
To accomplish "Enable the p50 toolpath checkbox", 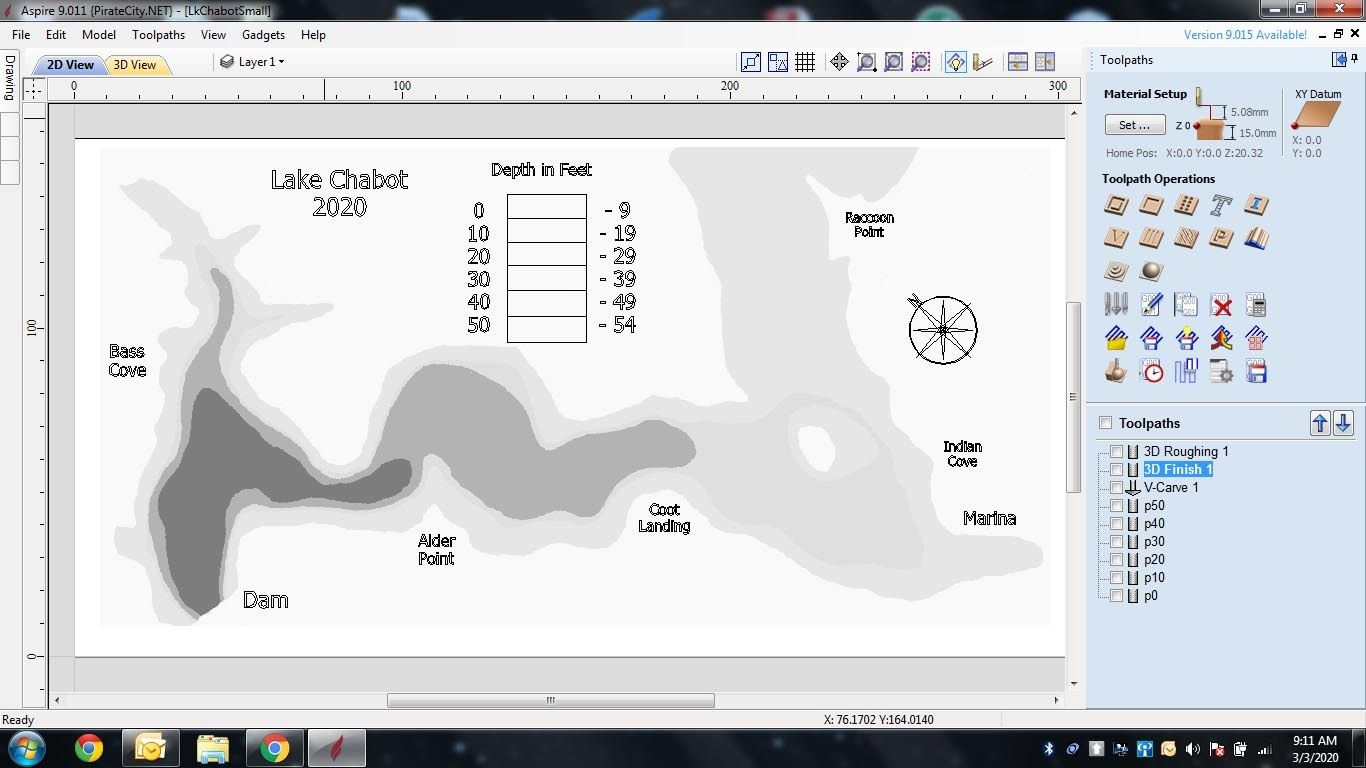I will (x=1116, y=505).
